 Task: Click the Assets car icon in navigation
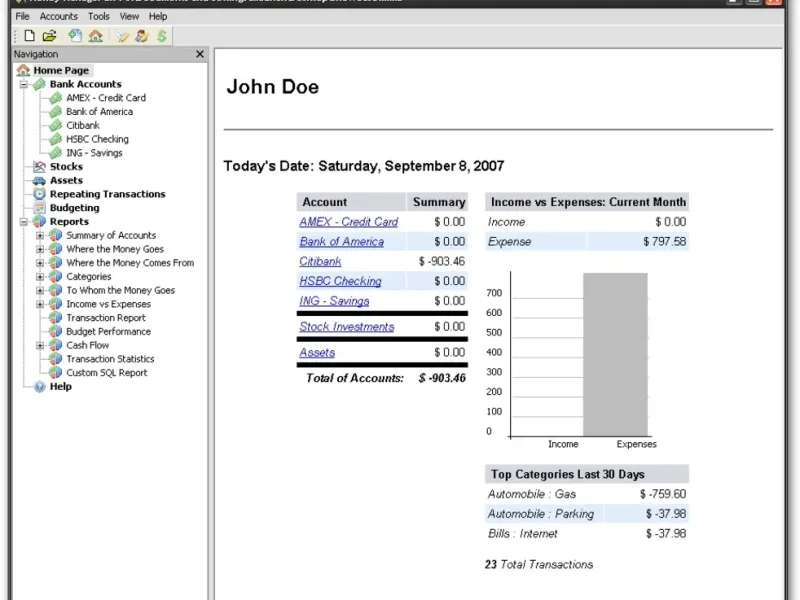pyautogui.click(x=39, y=180)
